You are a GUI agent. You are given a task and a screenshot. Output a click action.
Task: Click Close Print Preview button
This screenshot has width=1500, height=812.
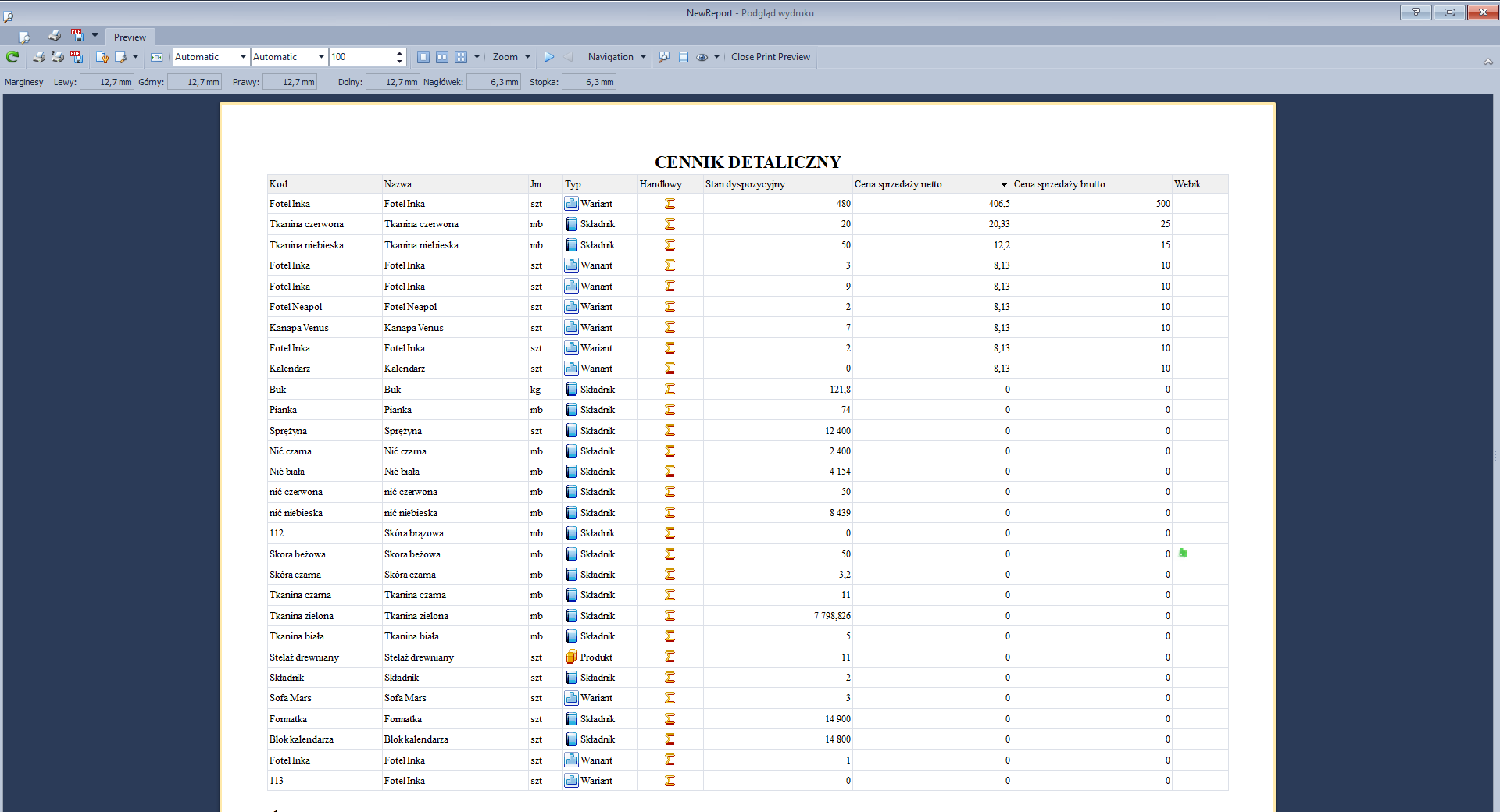click(x=770, y=57)
